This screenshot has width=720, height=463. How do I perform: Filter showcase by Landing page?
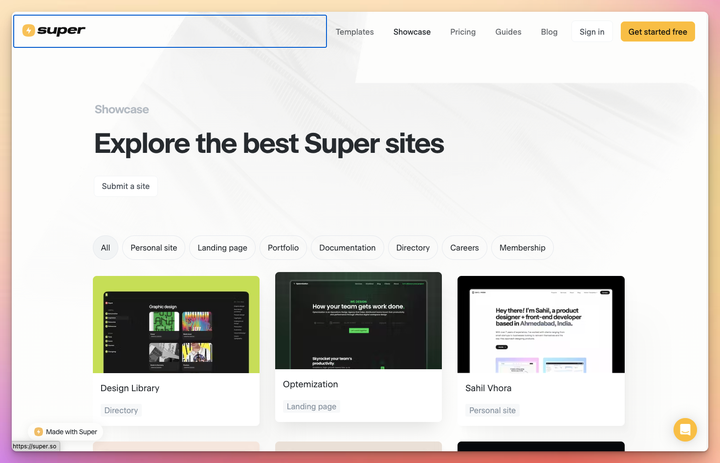coord(222,248)
